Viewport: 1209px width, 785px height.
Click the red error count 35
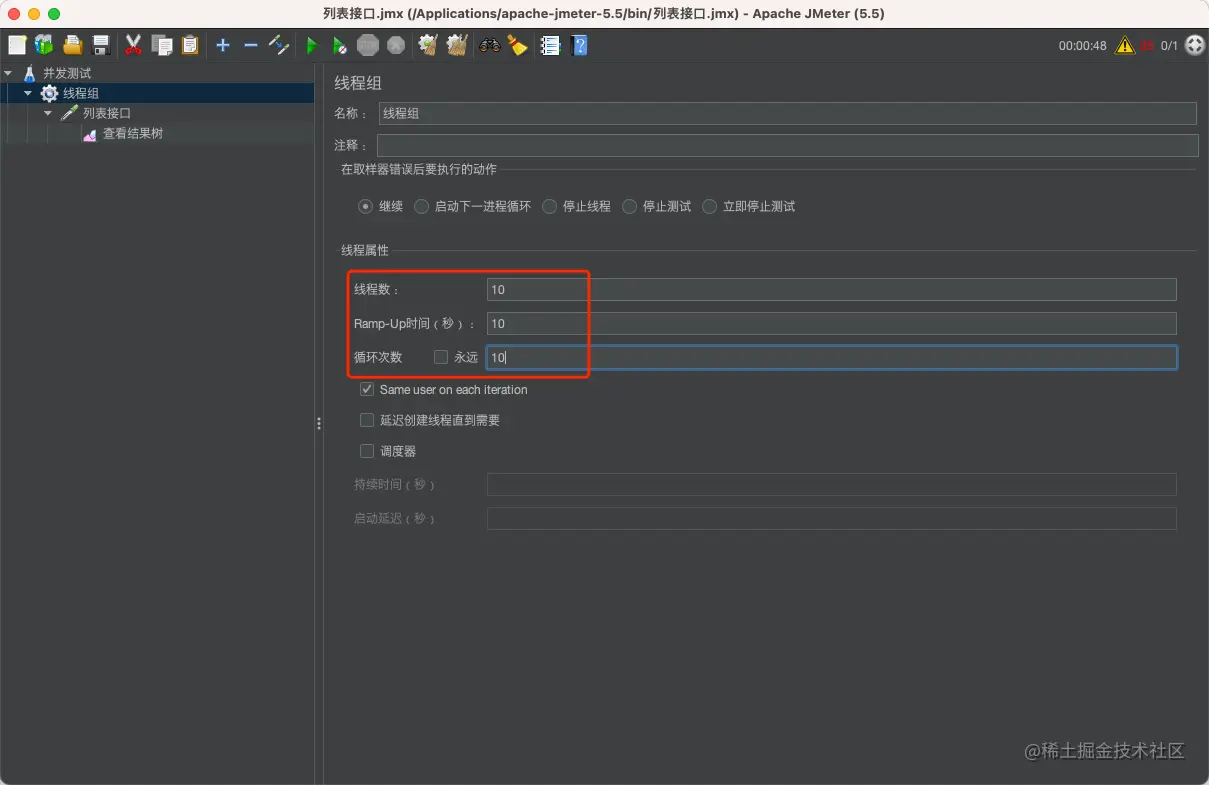pyautogui.click(x=1147, y=45)
